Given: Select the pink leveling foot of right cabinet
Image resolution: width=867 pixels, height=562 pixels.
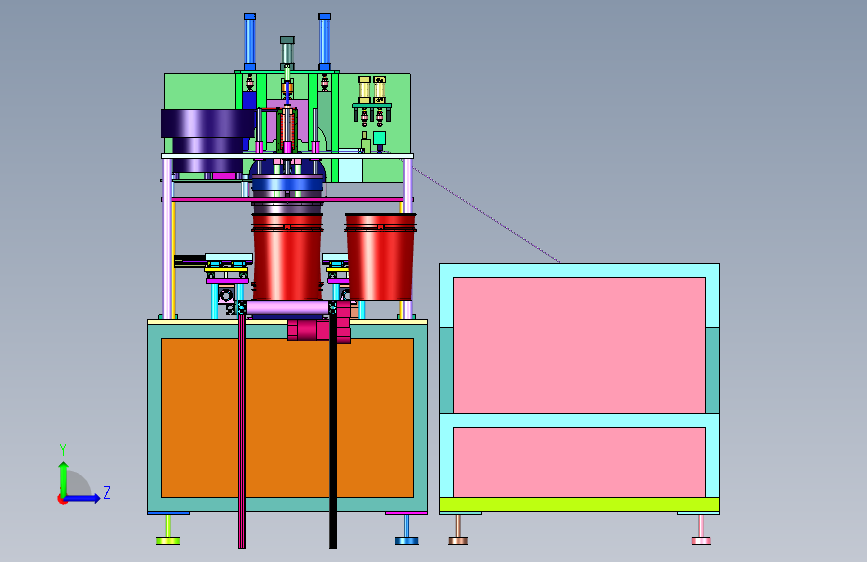Looking at the screenshot, I should click(x=701, y=530).
